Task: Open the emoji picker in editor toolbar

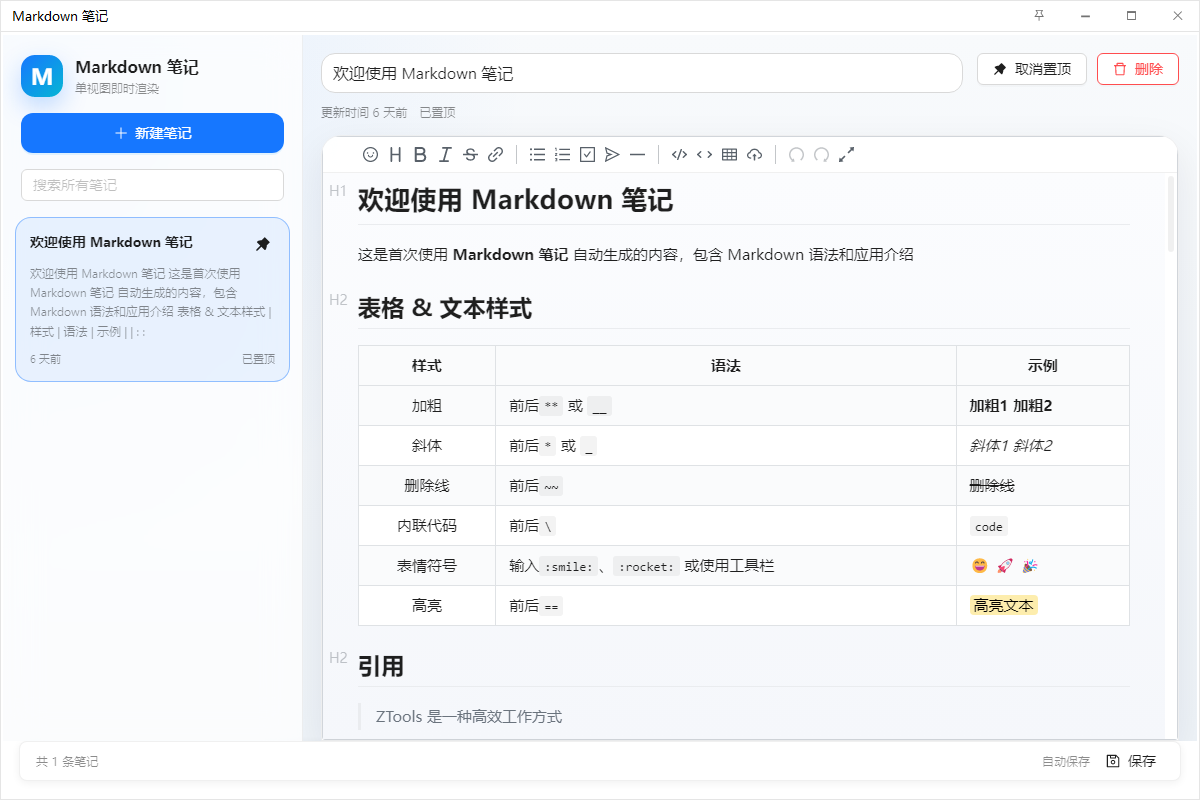Action: tap(370, 155)
